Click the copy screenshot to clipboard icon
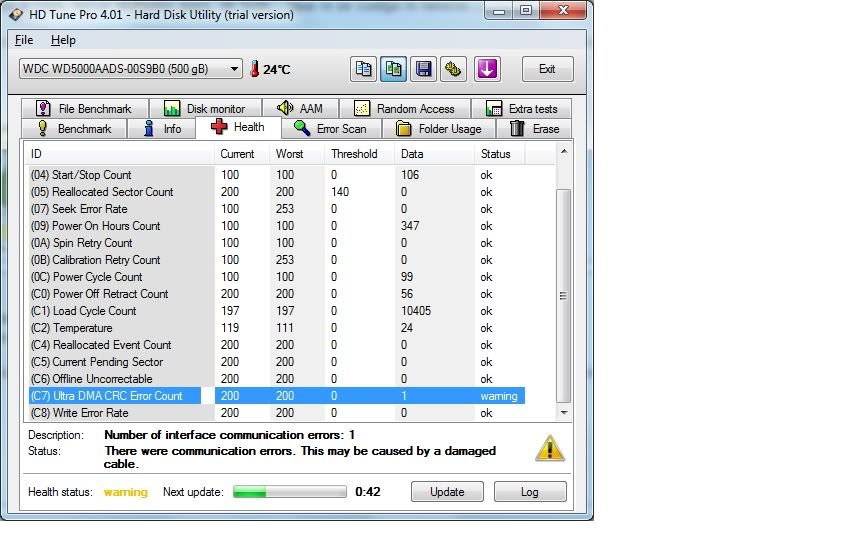 pyautogui.click(x=393, y=69)
